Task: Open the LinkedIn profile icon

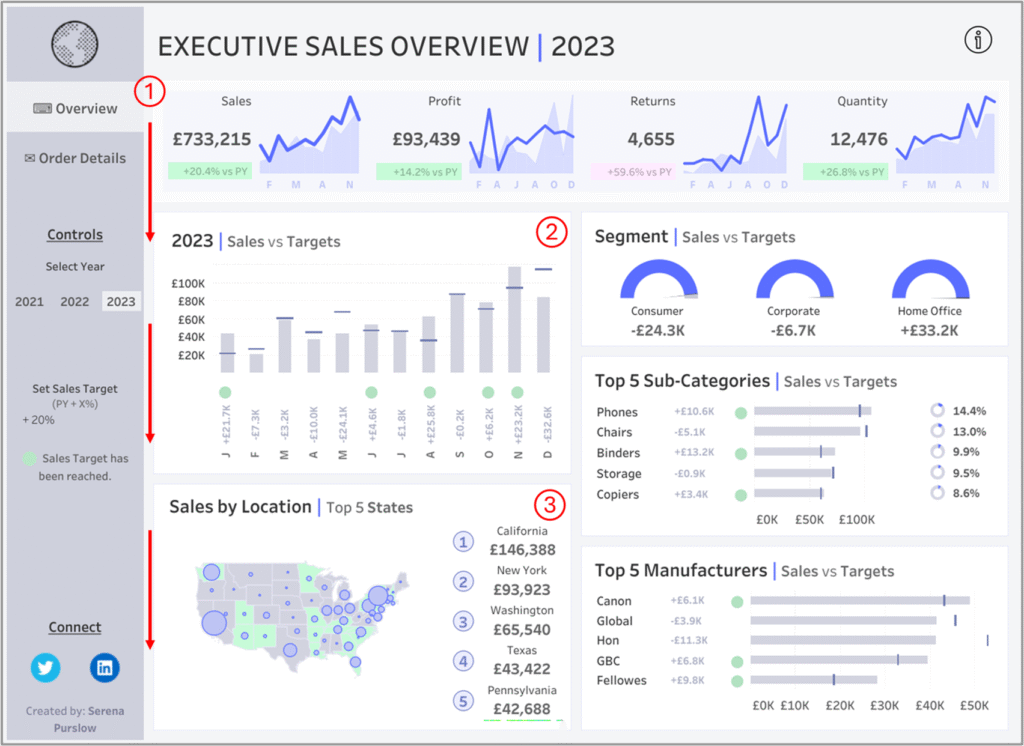Action: [105, 667]
